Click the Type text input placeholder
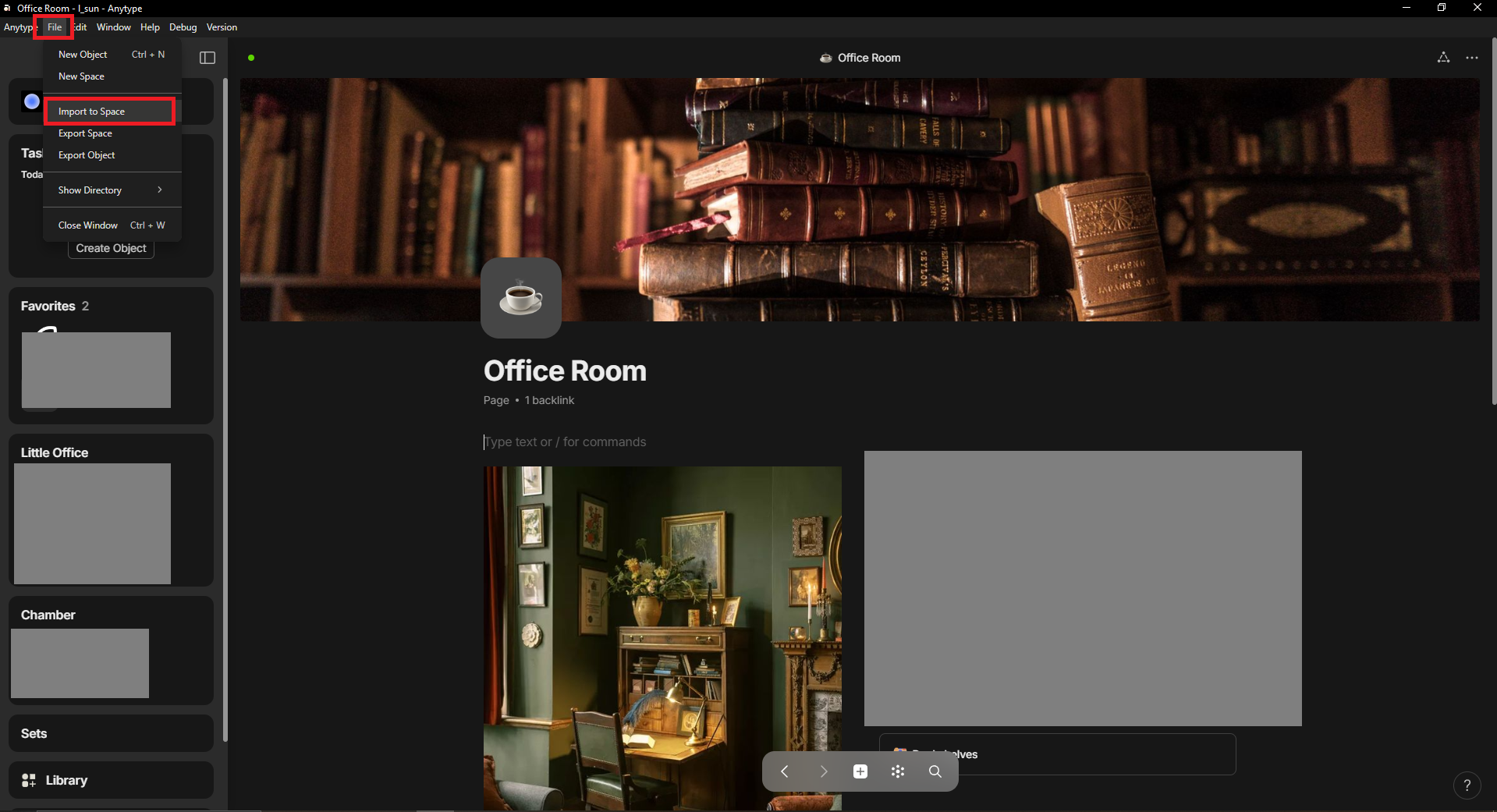The width and height of the screenshot is (1497, 812). [x=566, y=441]
